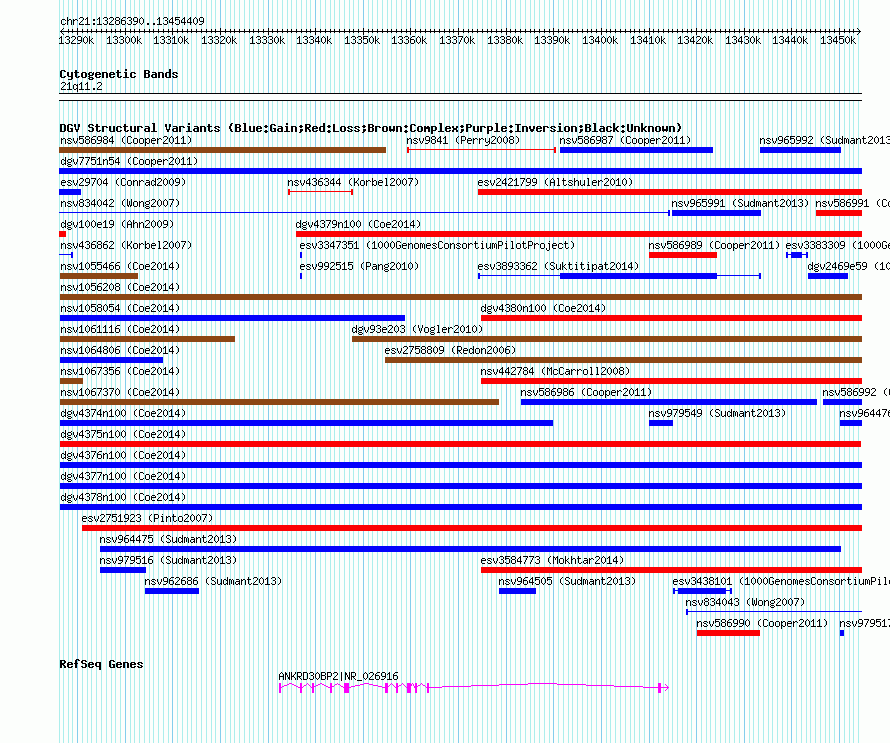
Task: Open the esv992515 (Pang2010) label
Action: point(359,266)
